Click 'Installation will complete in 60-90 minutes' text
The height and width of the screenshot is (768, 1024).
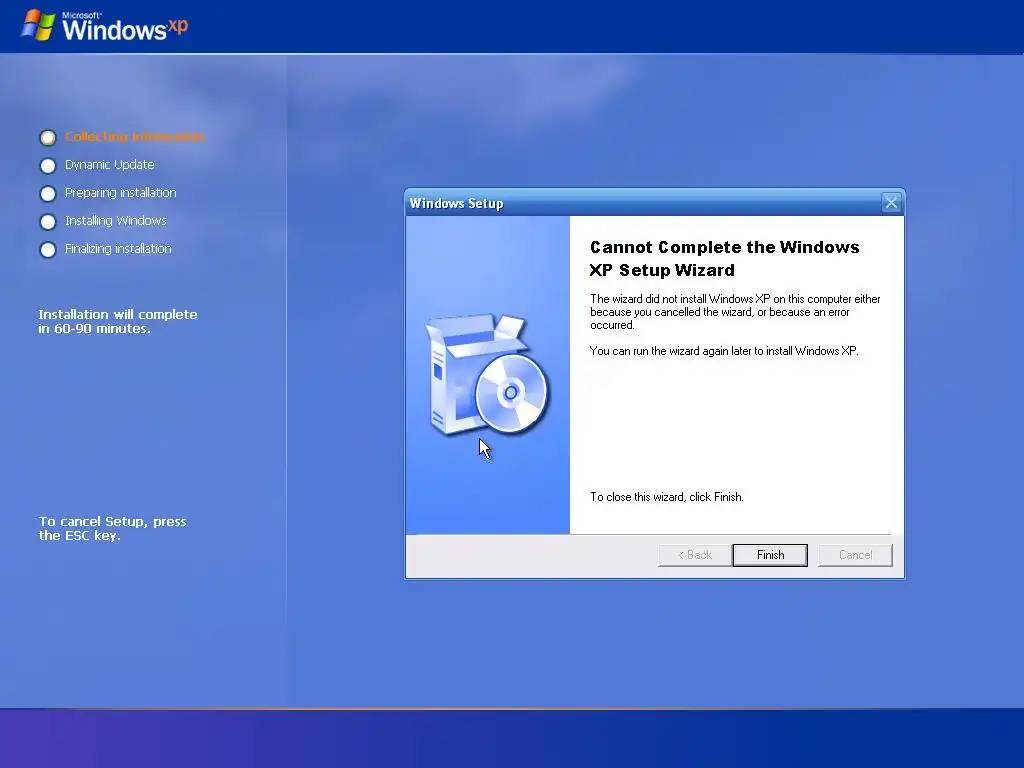coord(118,321)
